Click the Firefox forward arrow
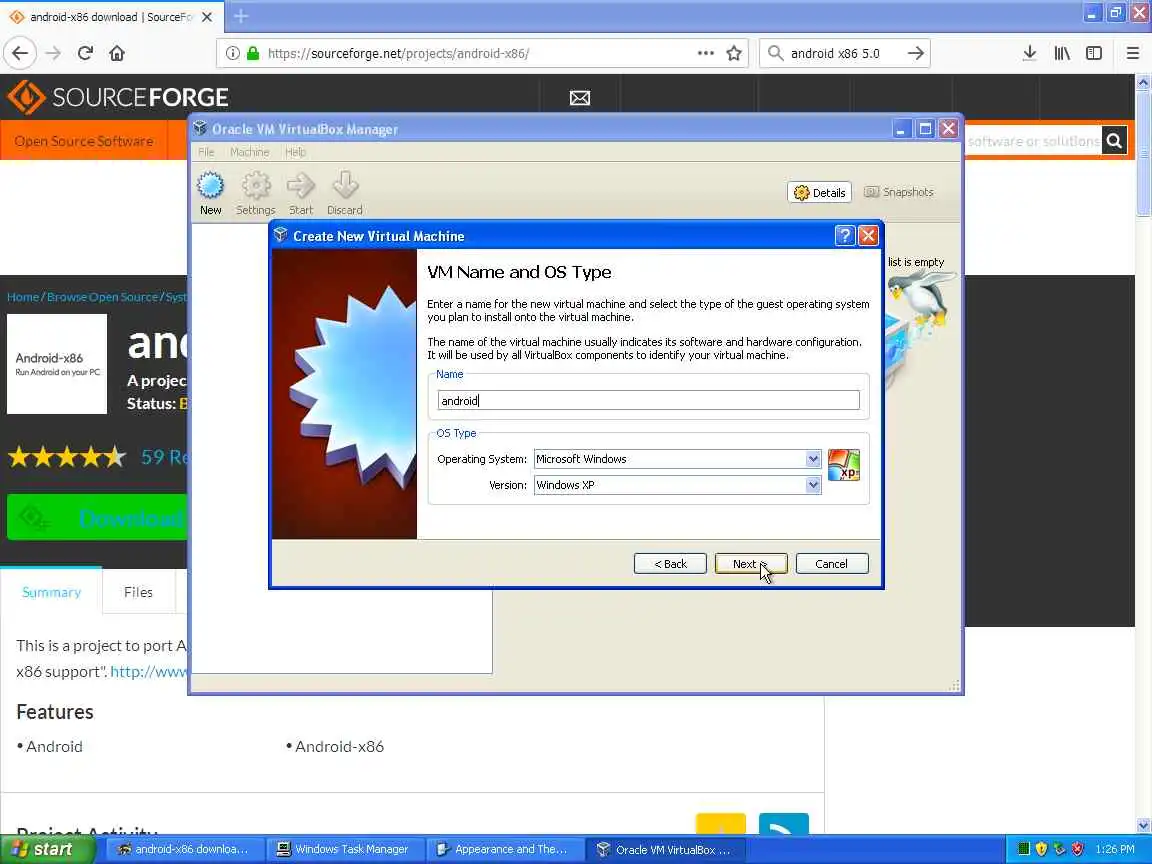The image size is (1152, 864). tap(53, 53)
